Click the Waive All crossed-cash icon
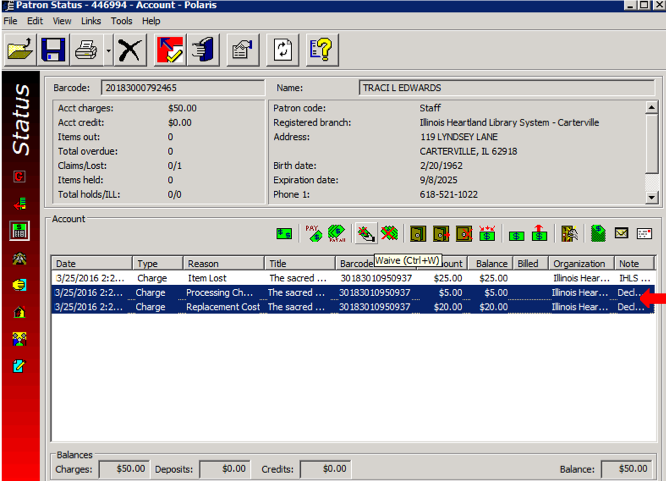Image resolution: width=666 pixels, height=481 pixels. (x=389, y=234)
